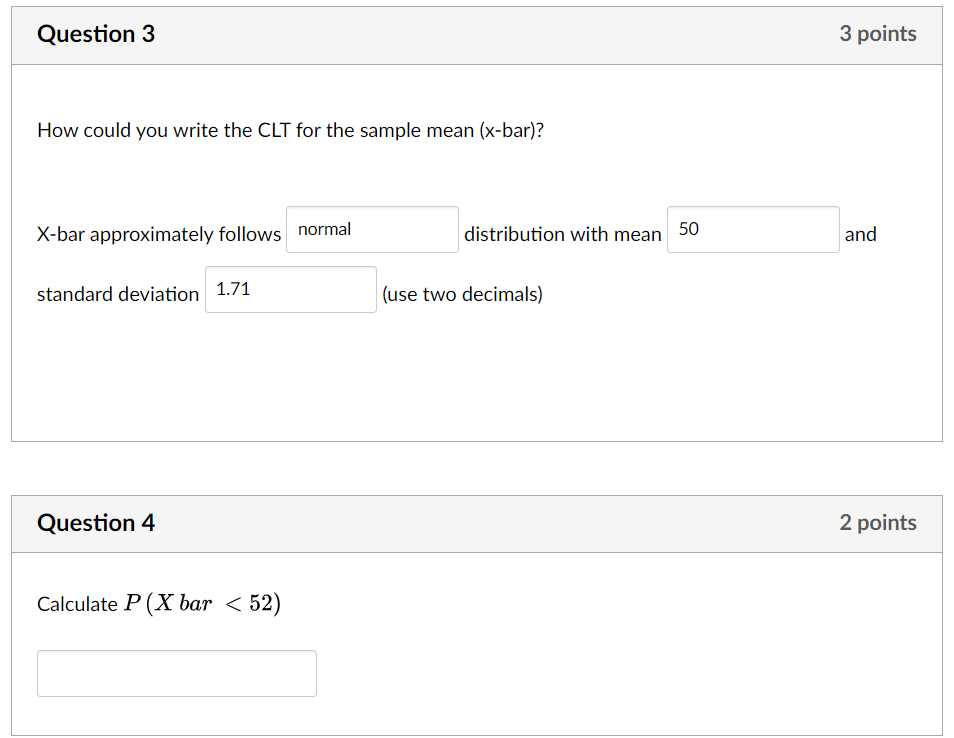Click the word "and" after the mean field
Image resolution: width=954 pixels, height=738 pixels.
tap(860, 235)
